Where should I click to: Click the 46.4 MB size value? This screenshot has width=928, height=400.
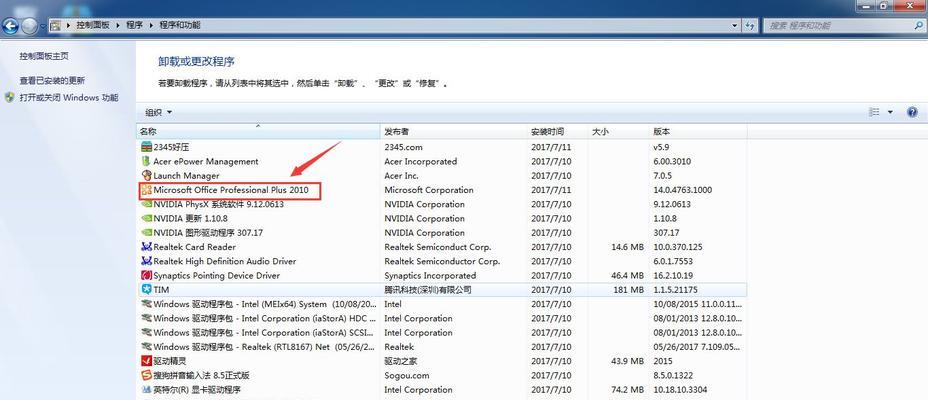coord(627,275)
